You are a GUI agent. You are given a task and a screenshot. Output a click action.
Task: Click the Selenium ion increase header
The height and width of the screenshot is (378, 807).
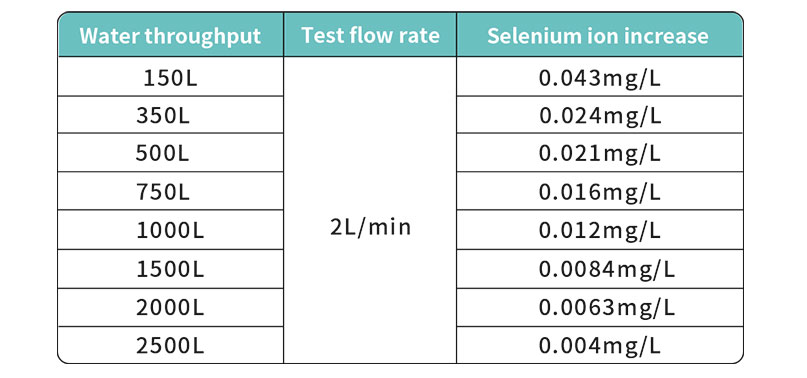[600, 36]
